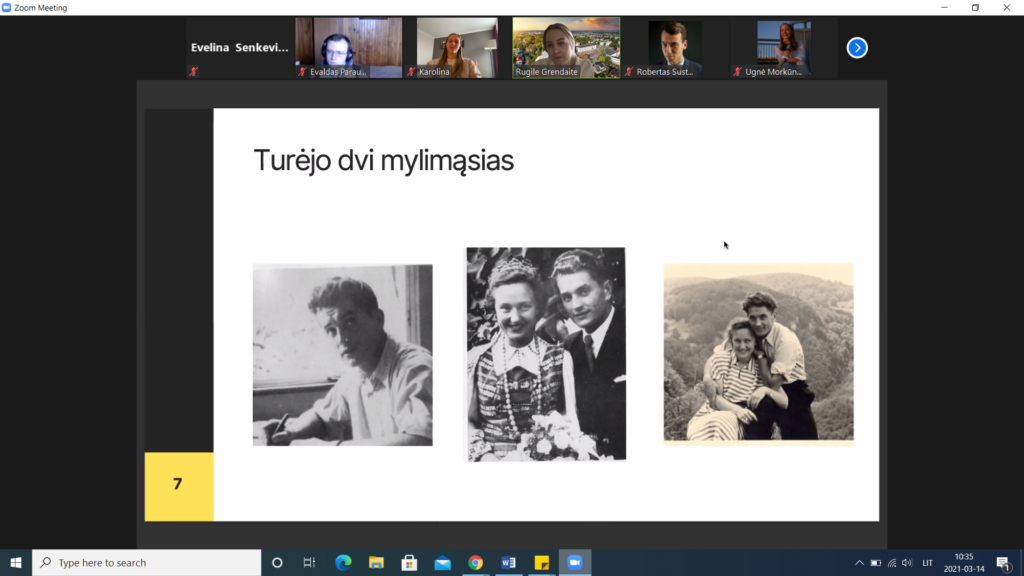Open the volume control in tray
This screenshot has width=1024, height=576.
[x=907, y=563]
